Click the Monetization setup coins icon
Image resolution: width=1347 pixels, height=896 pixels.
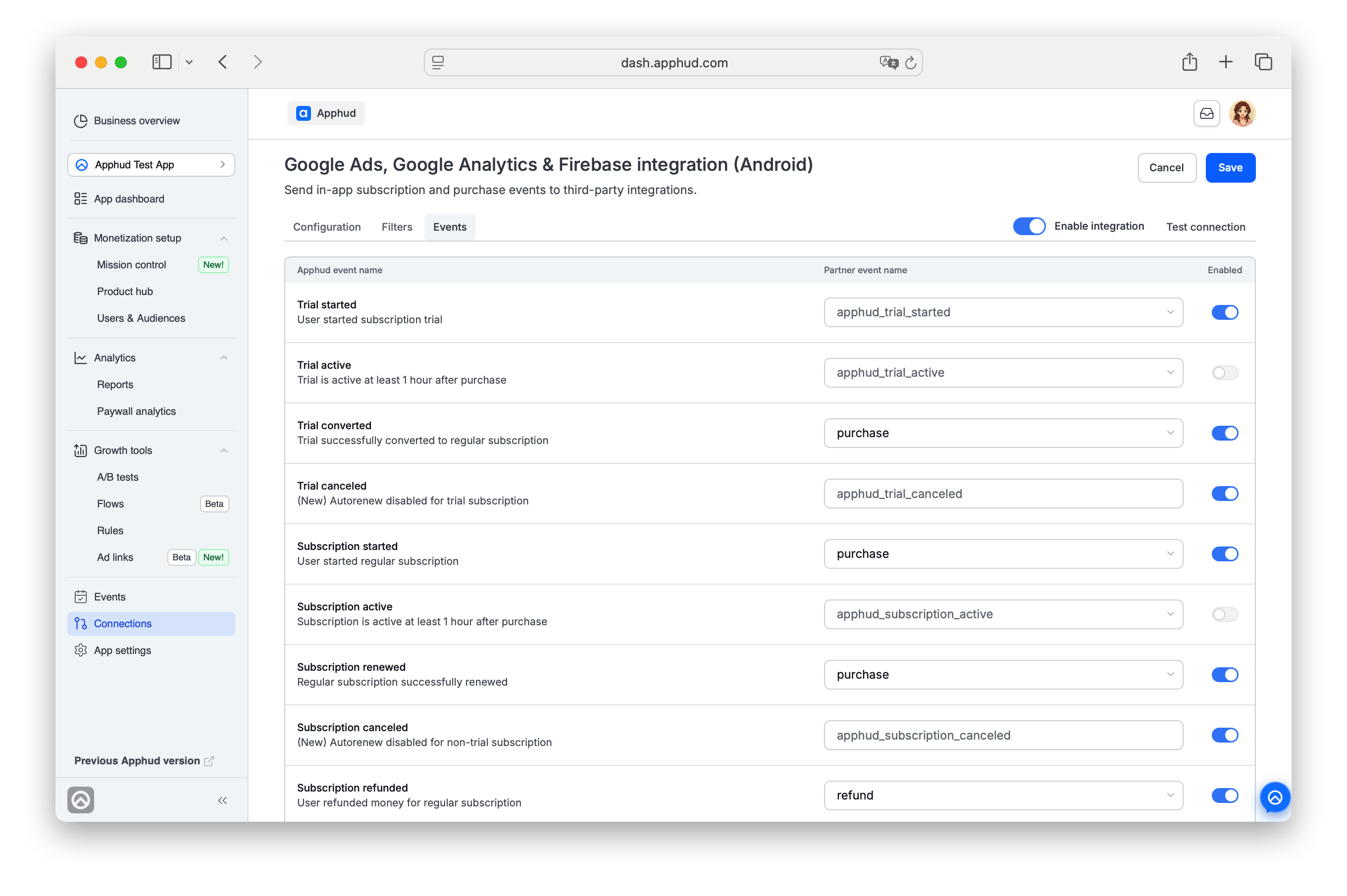(81, 238)
